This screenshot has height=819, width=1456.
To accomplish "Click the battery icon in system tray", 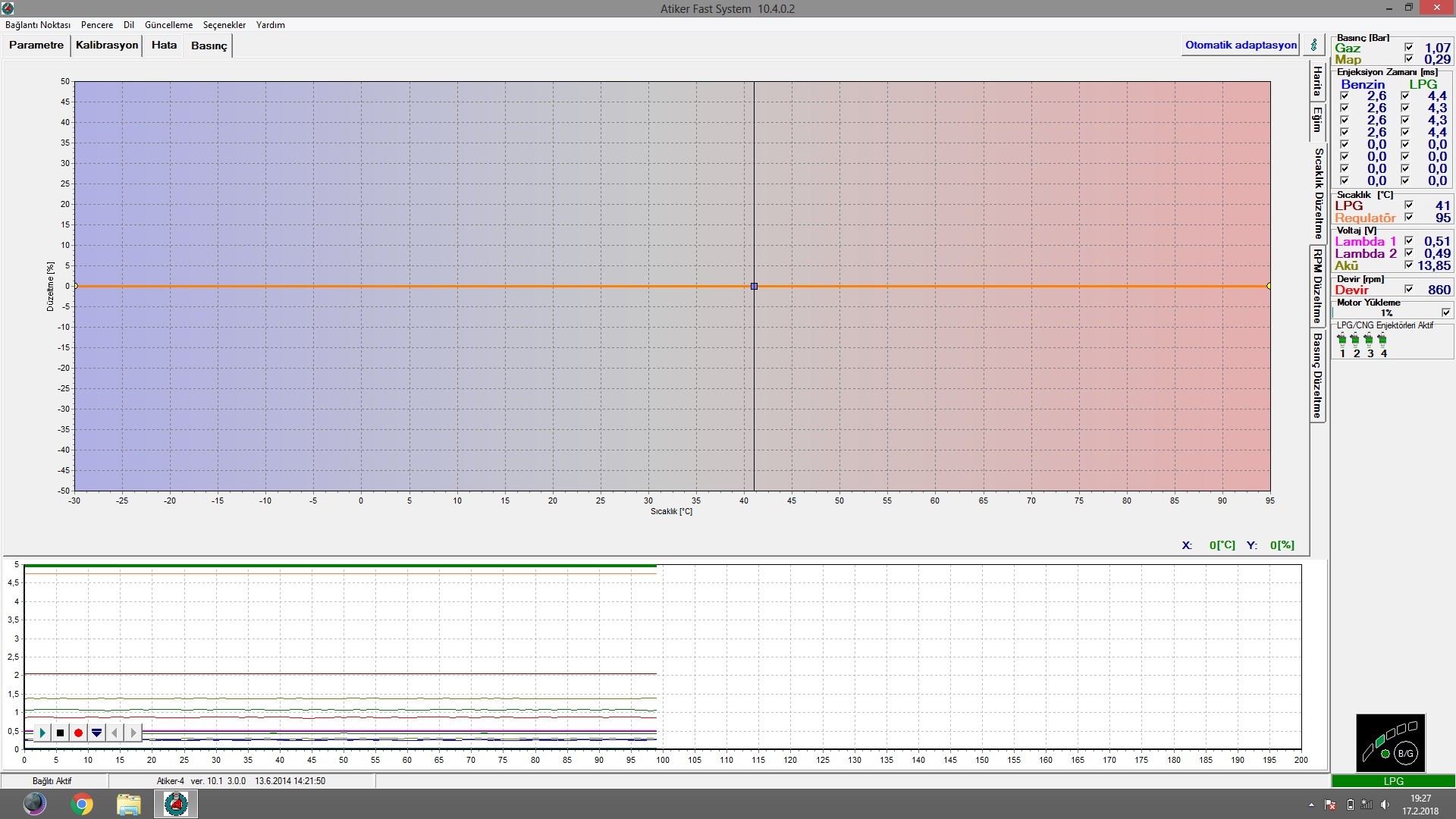I will [x=1350, y=805].
